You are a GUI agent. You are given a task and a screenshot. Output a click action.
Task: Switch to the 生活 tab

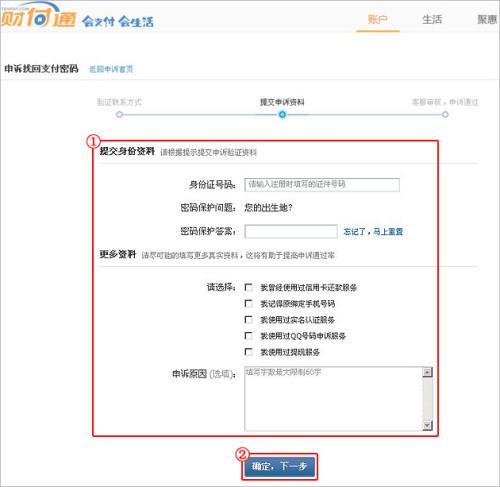(x=432, y=20)
